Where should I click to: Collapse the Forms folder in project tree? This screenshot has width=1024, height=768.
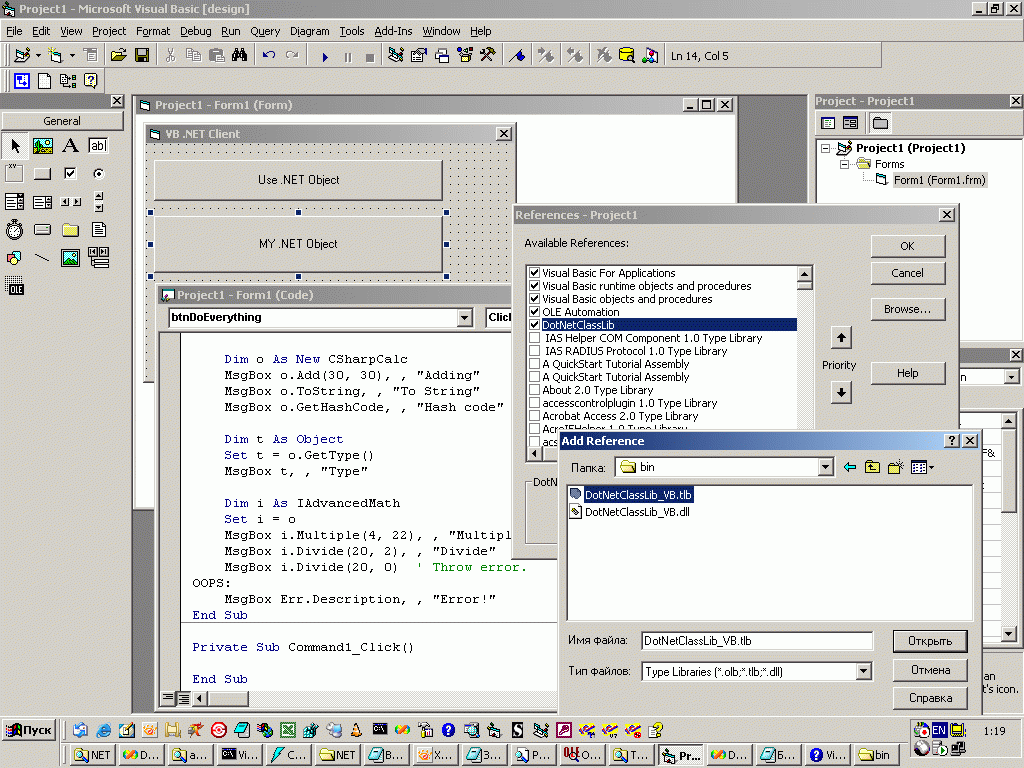844,164
